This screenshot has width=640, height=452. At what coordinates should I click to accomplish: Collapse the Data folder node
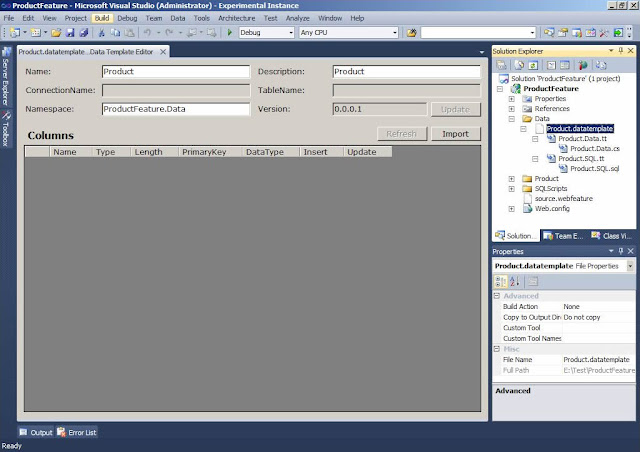(x=511, y=119)
